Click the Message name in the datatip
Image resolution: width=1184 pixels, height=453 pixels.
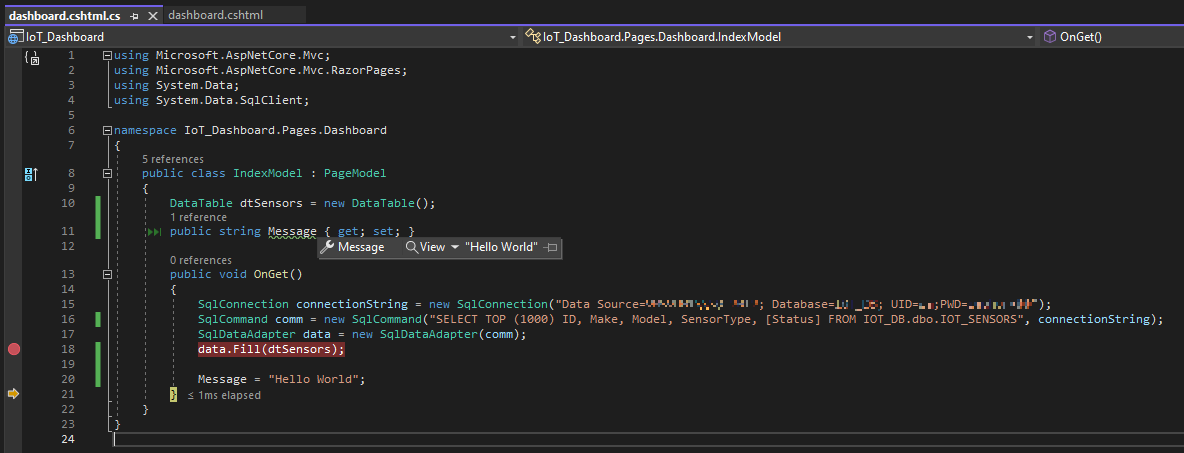point(361,247)
